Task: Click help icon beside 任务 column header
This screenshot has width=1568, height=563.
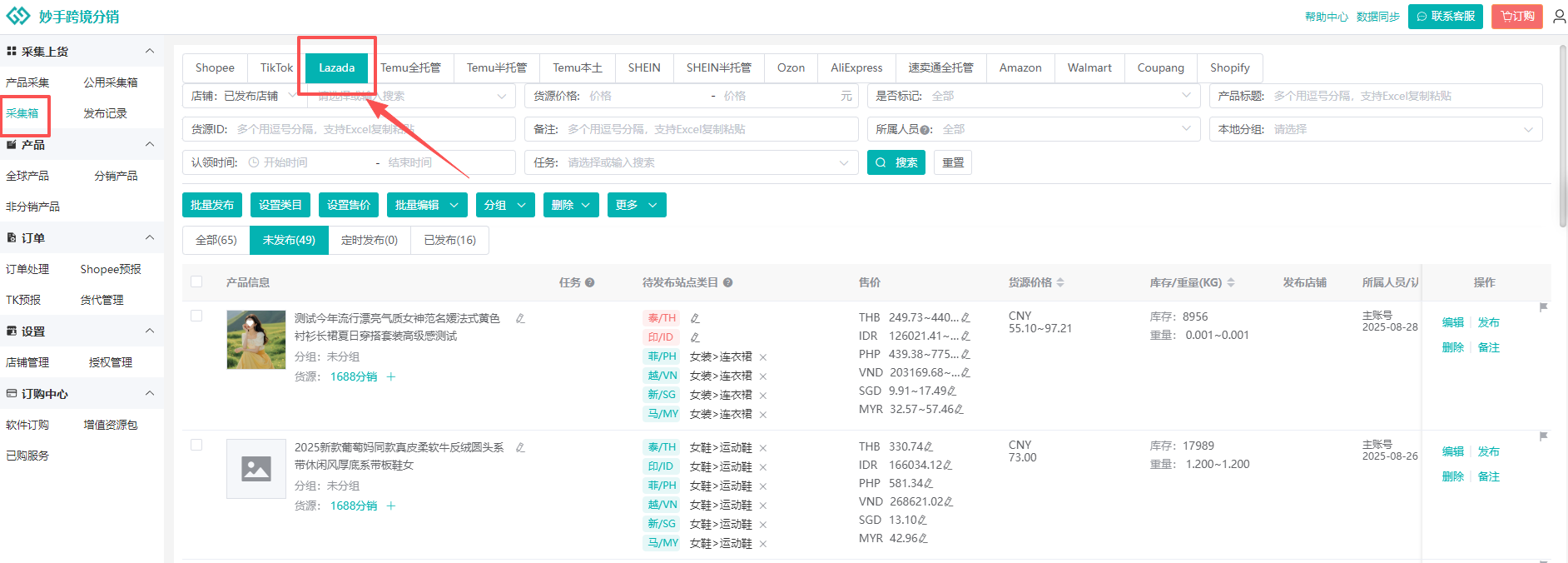Action: click(589, 283)
